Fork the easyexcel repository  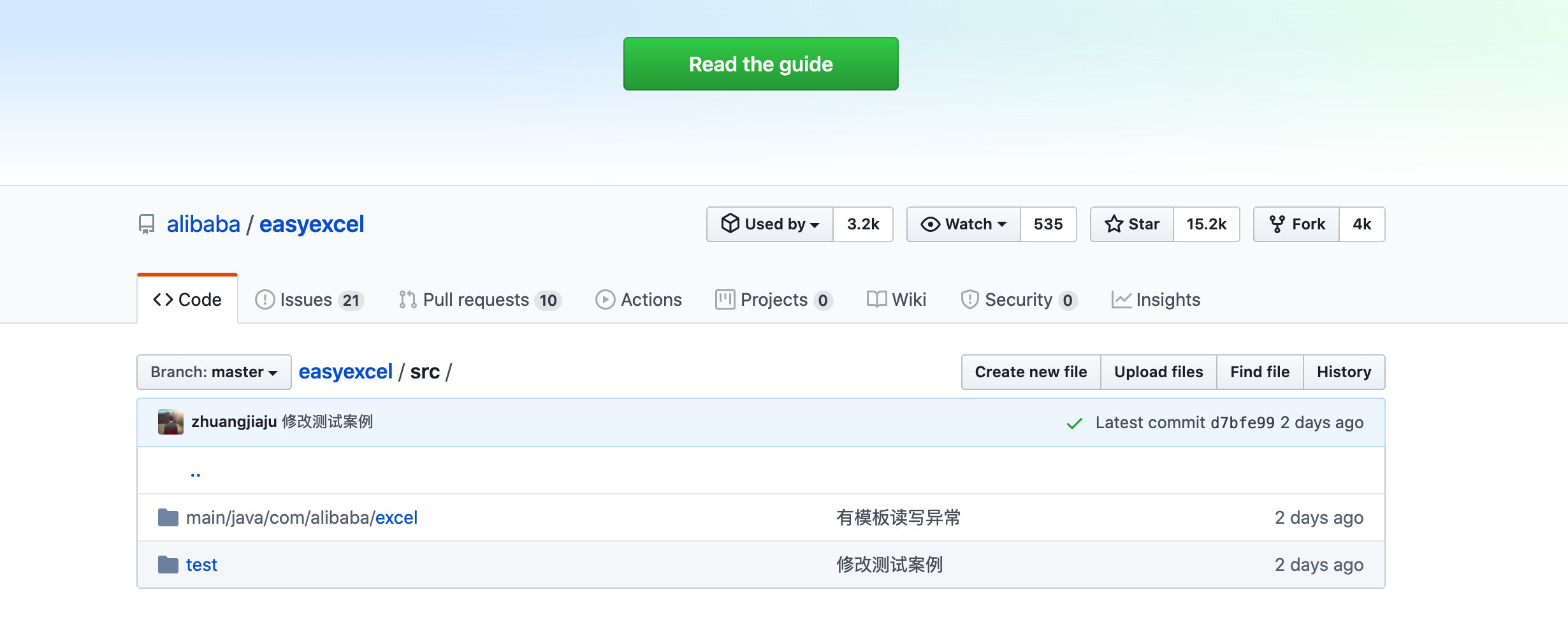(x=1296, y=224)
